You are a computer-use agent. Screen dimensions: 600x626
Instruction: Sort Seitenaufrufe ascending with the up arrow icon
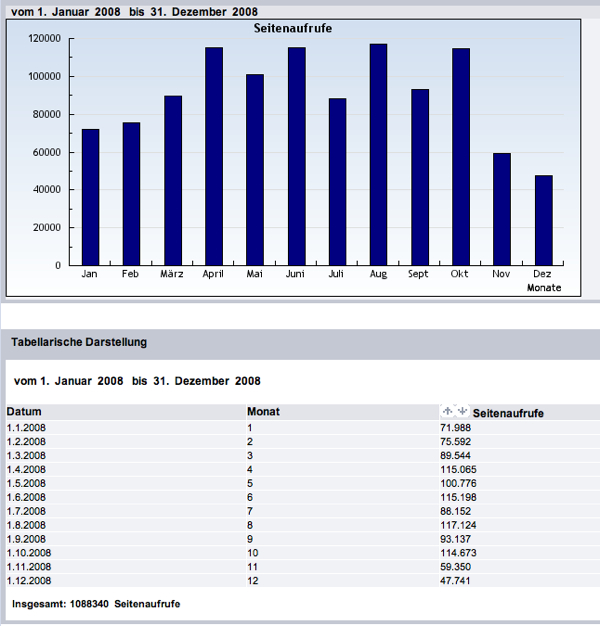point(448,411)
